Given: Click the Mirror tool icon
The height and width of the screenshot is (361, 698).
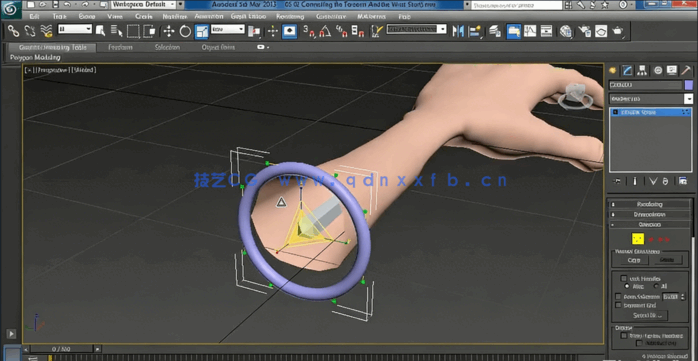Looking at the screenshot, I should click(x=458, y=31).
